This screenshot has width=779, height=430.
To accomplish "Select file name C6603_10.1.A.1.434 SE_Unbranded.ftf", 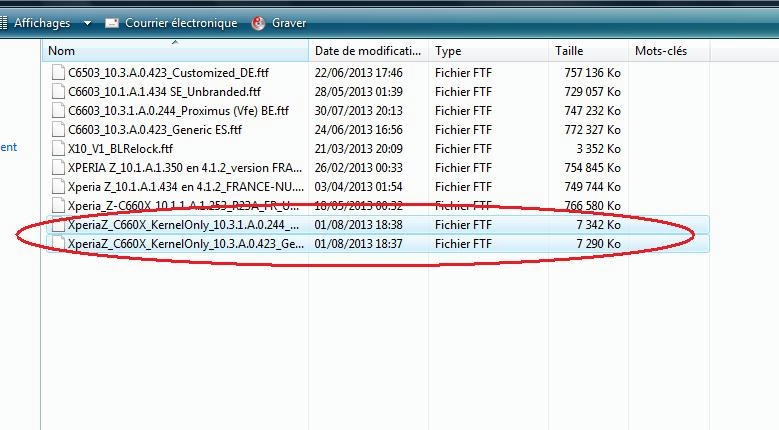I will pyautogui.click(x=164, y=92).
